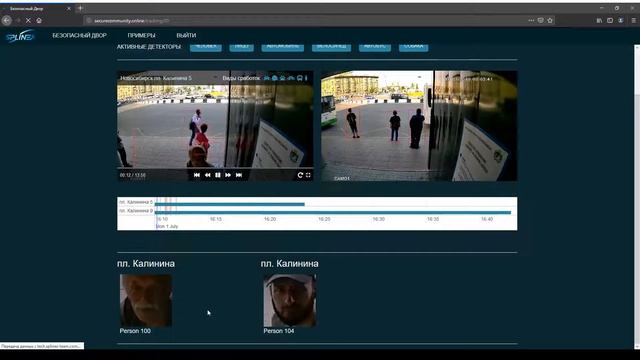Open the Firefox account icon
Image resolution: width=640 pixels, height=360 pixels.
tap(621, 20)
